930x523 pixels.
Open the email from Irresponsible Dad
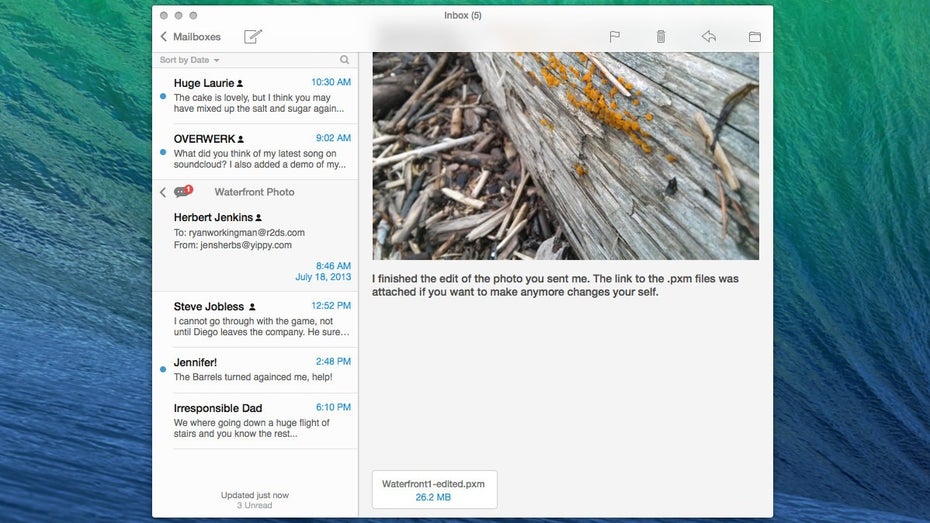tap(255, 421)
